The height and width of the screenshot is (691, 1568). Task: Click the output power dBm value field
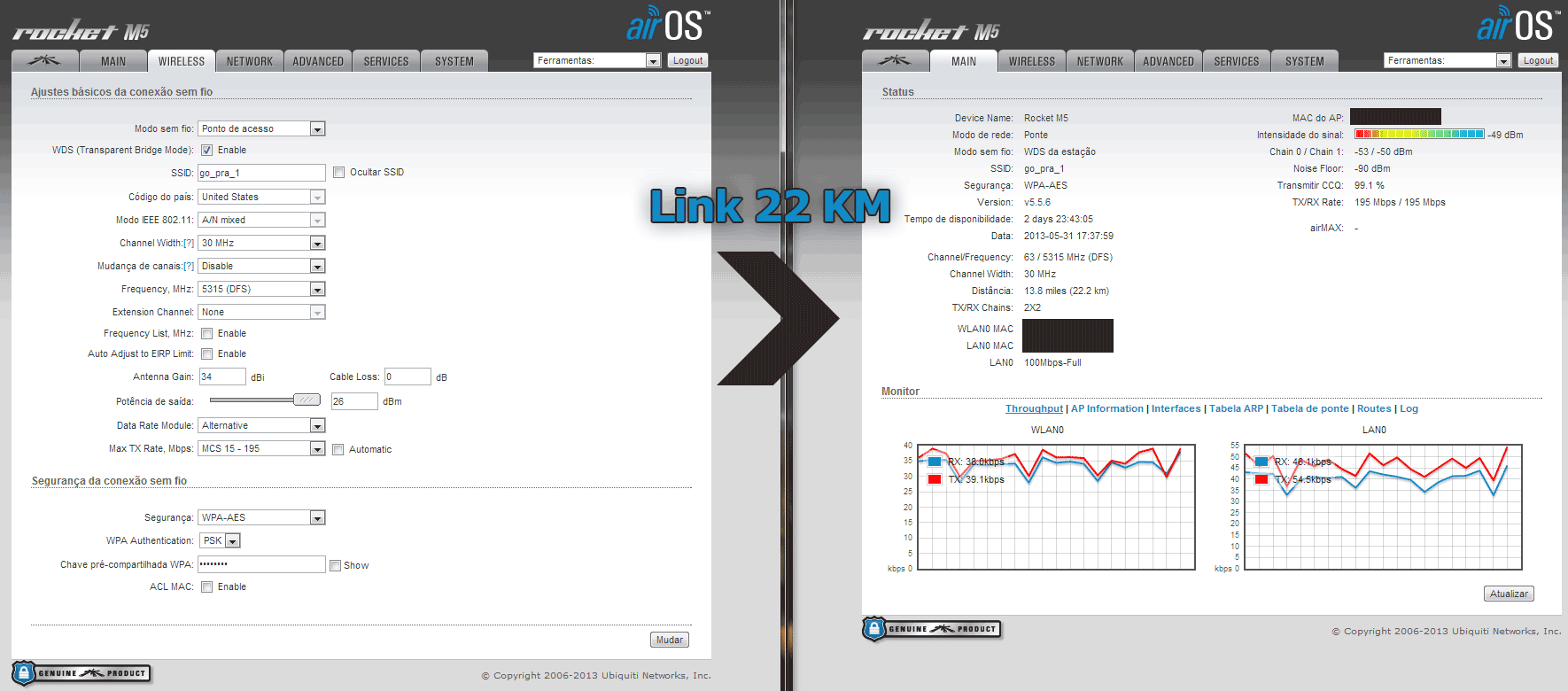point(354,401)
